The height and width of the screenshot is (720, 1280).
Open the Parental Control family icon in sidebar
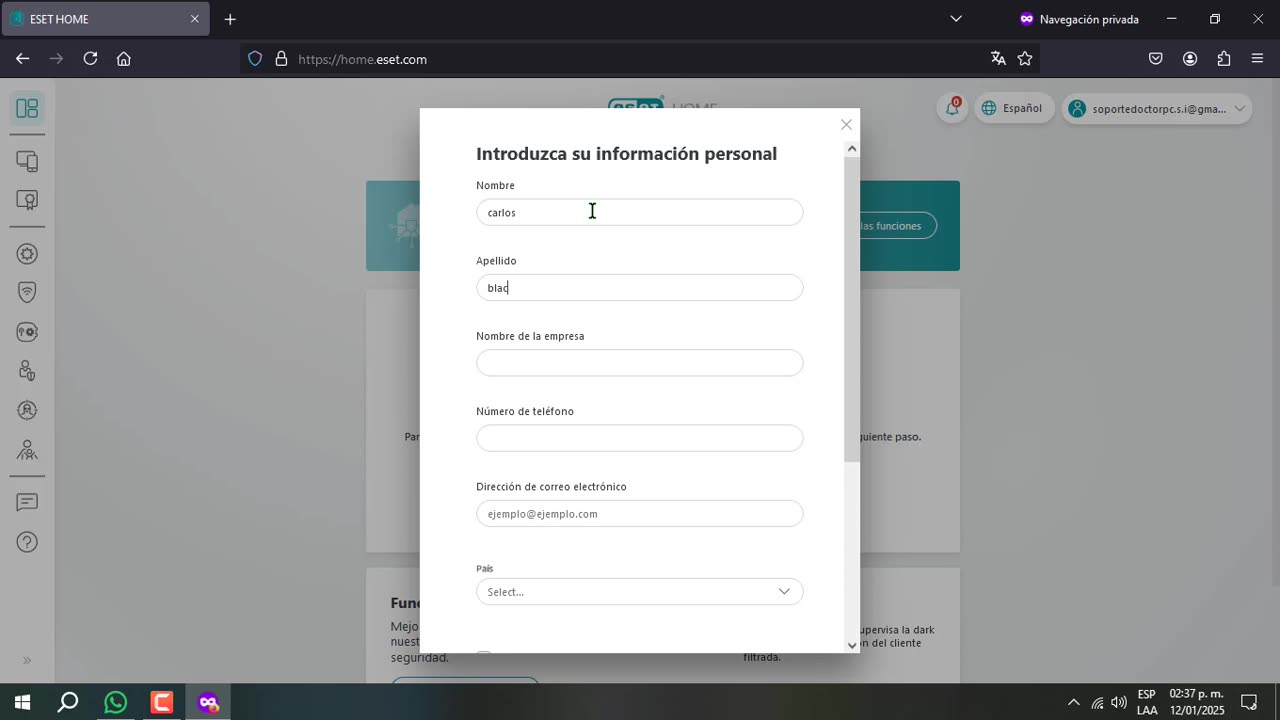click(x=27, y=450)
